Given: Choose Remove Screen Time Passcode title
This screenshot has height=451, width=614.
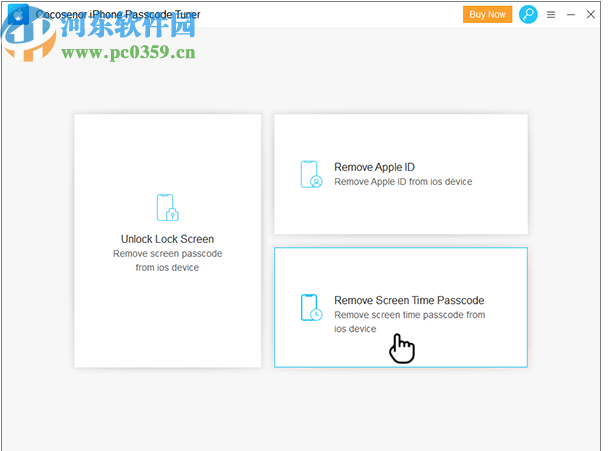Looking at the screenshot, I should pos(409,300).
